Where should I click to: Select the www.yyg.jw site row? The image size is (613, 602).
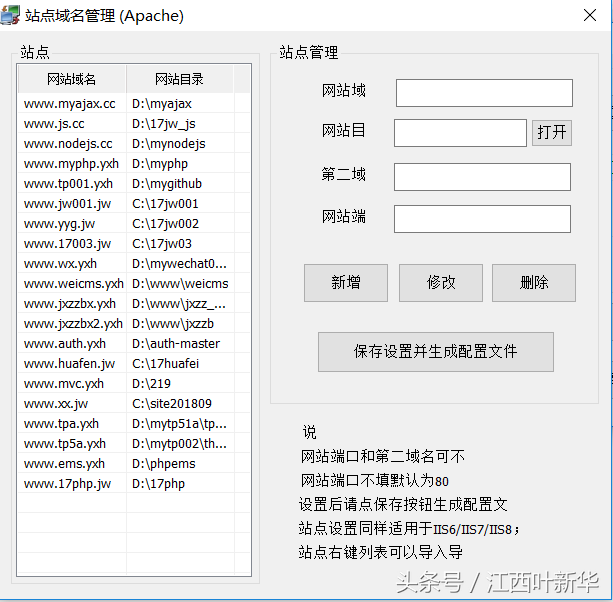click(x=134, y=224)
